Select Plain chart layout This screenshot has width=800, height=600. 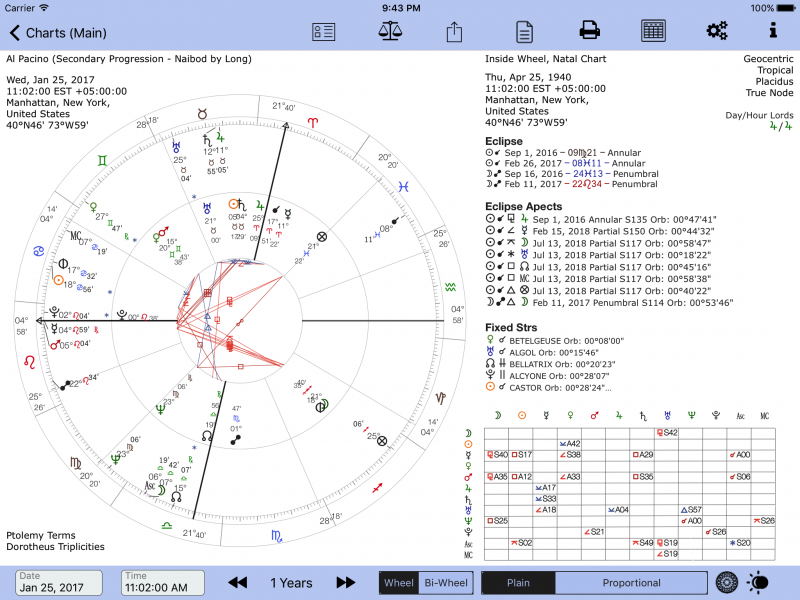click(x=518, y=582)
